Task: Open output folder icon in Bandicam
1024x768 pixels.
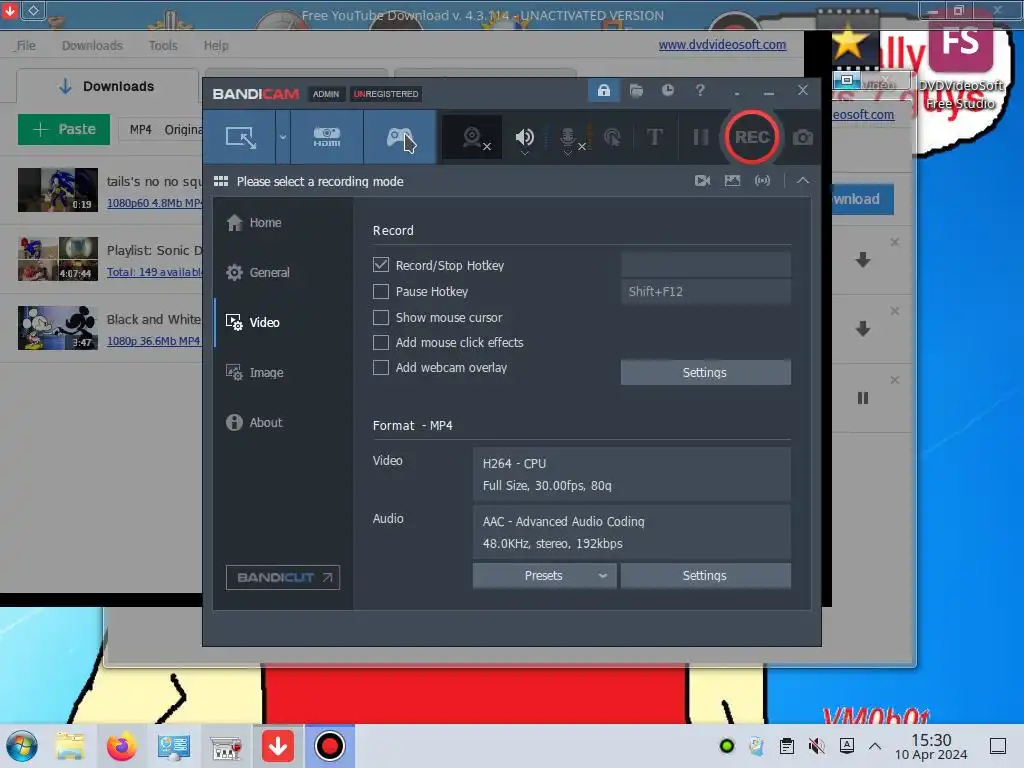Action: (636, 90)
